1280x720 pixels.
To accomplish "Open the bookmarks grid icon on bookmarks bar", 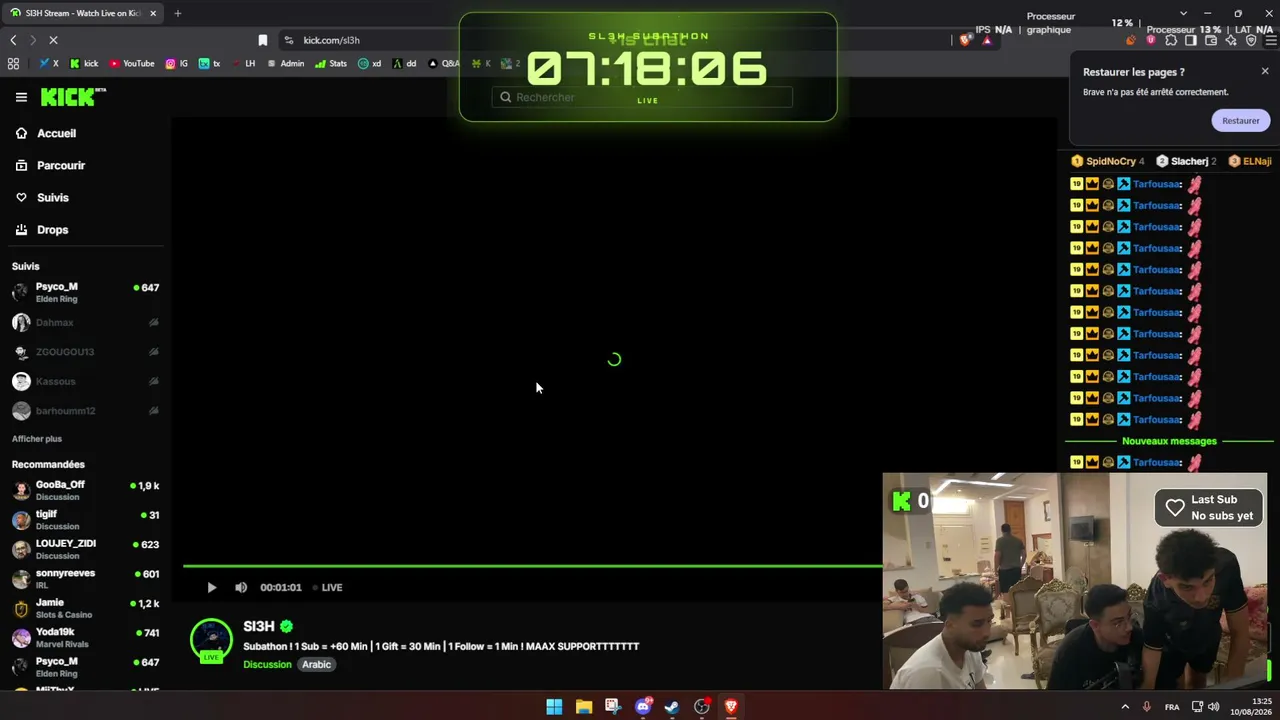I will [x=13, y=63].
